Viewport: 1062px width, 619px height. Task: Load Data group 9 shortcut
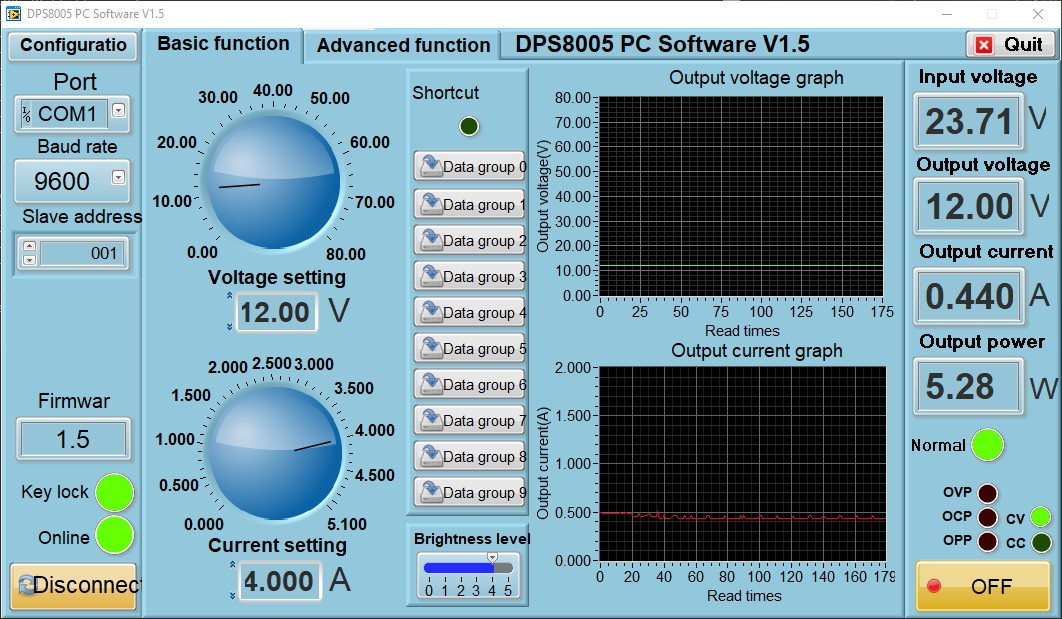(x=470, y=492)
